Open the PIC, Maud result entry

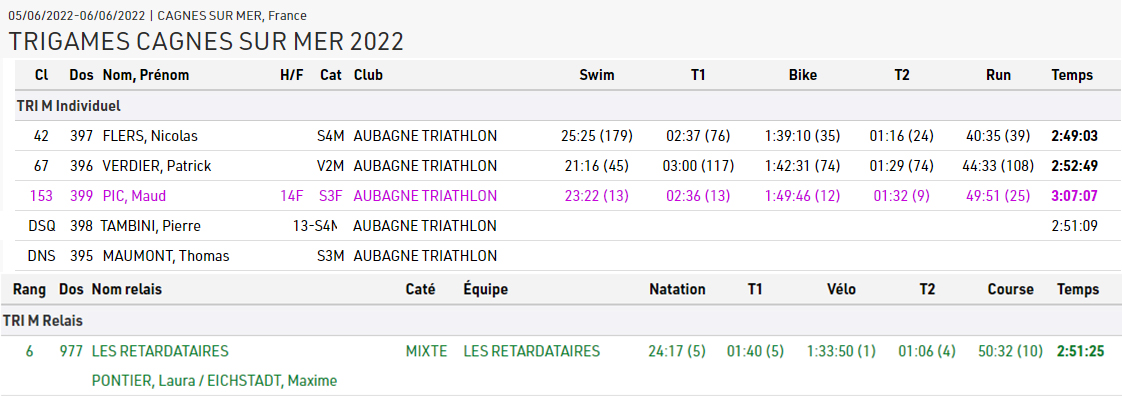tap(561, 196)
